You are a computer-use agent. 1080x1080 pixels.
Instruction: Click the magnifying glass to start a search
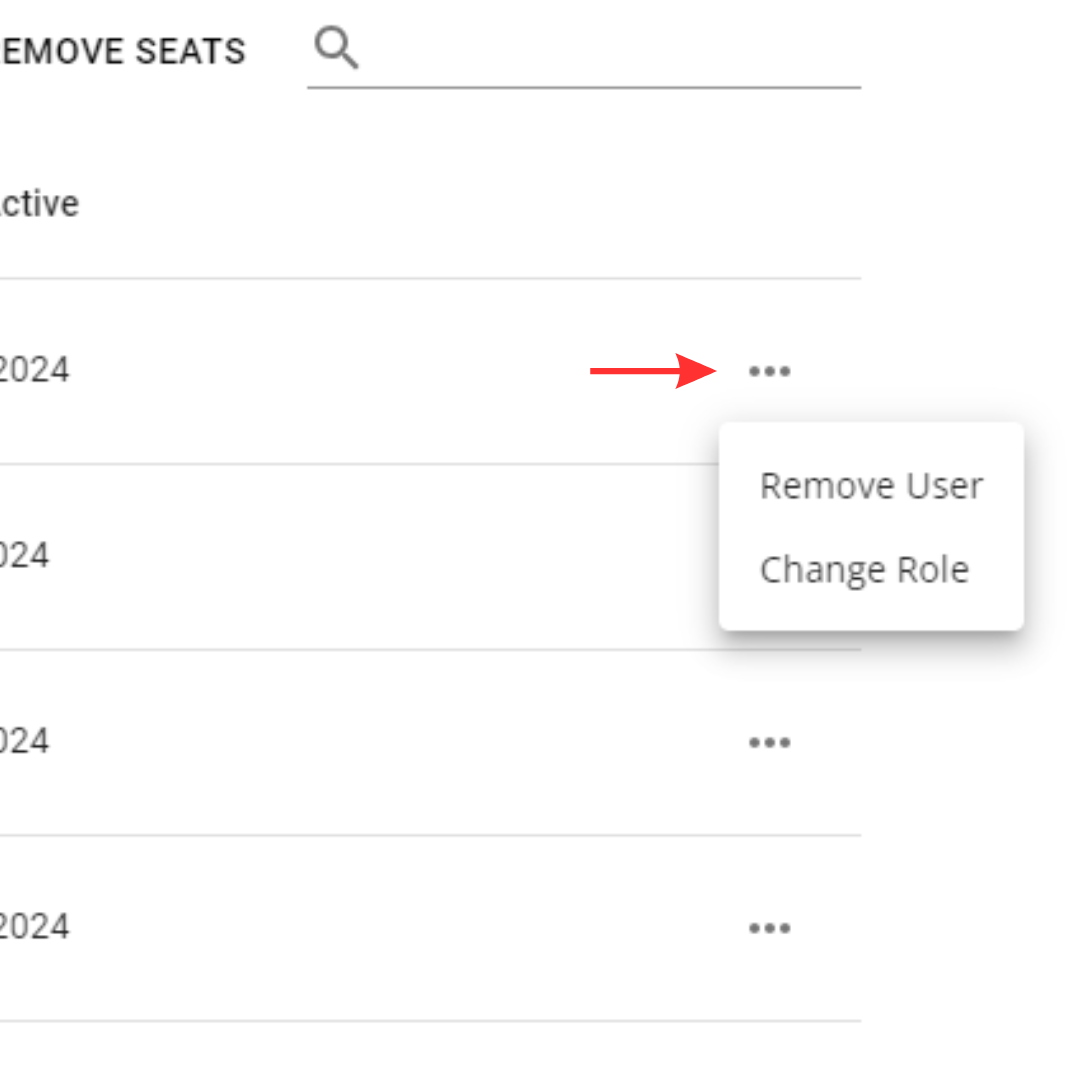point(336,46)
